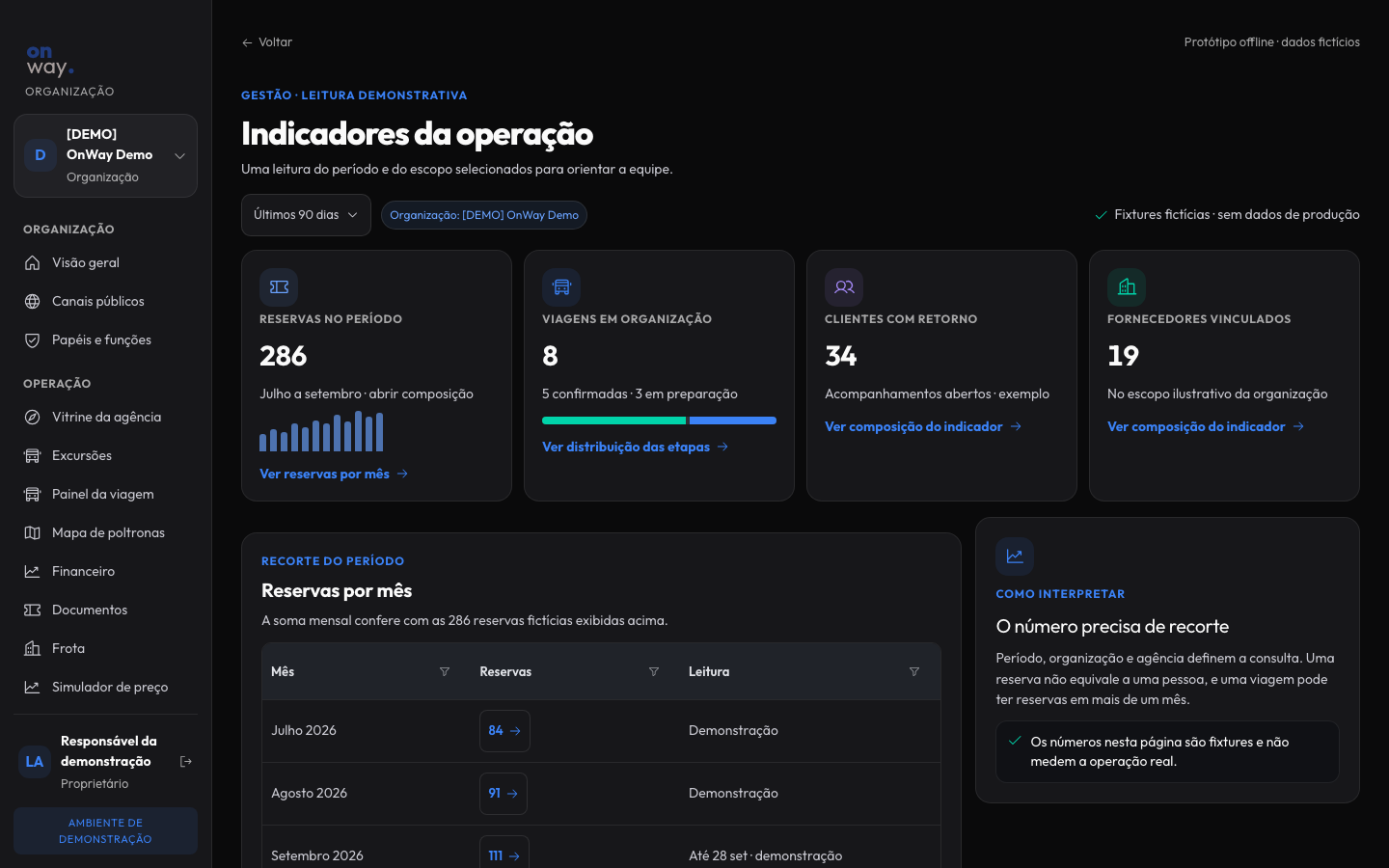Click the Ambiente de demonstração badge
Viewport: 1389px width, 868px height.
pyautogui.click(x=105, y=830)
